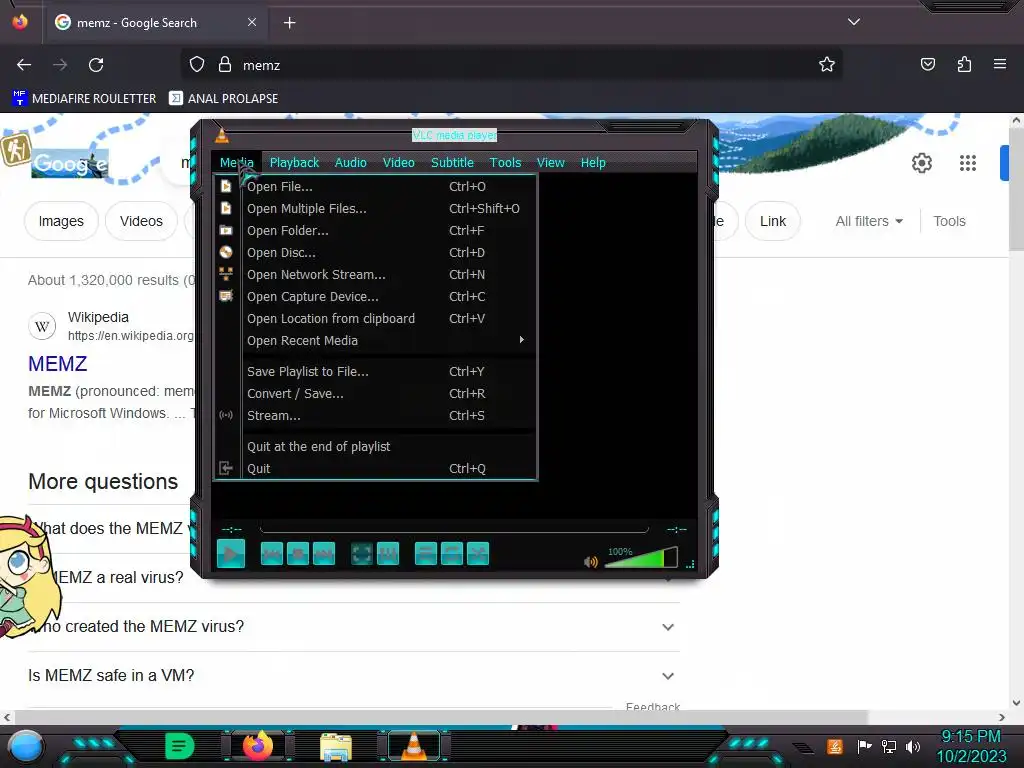Viewport: 1024px width, 768px height.
Task: Open Google quick settings gear
Action: coord(921,163)
